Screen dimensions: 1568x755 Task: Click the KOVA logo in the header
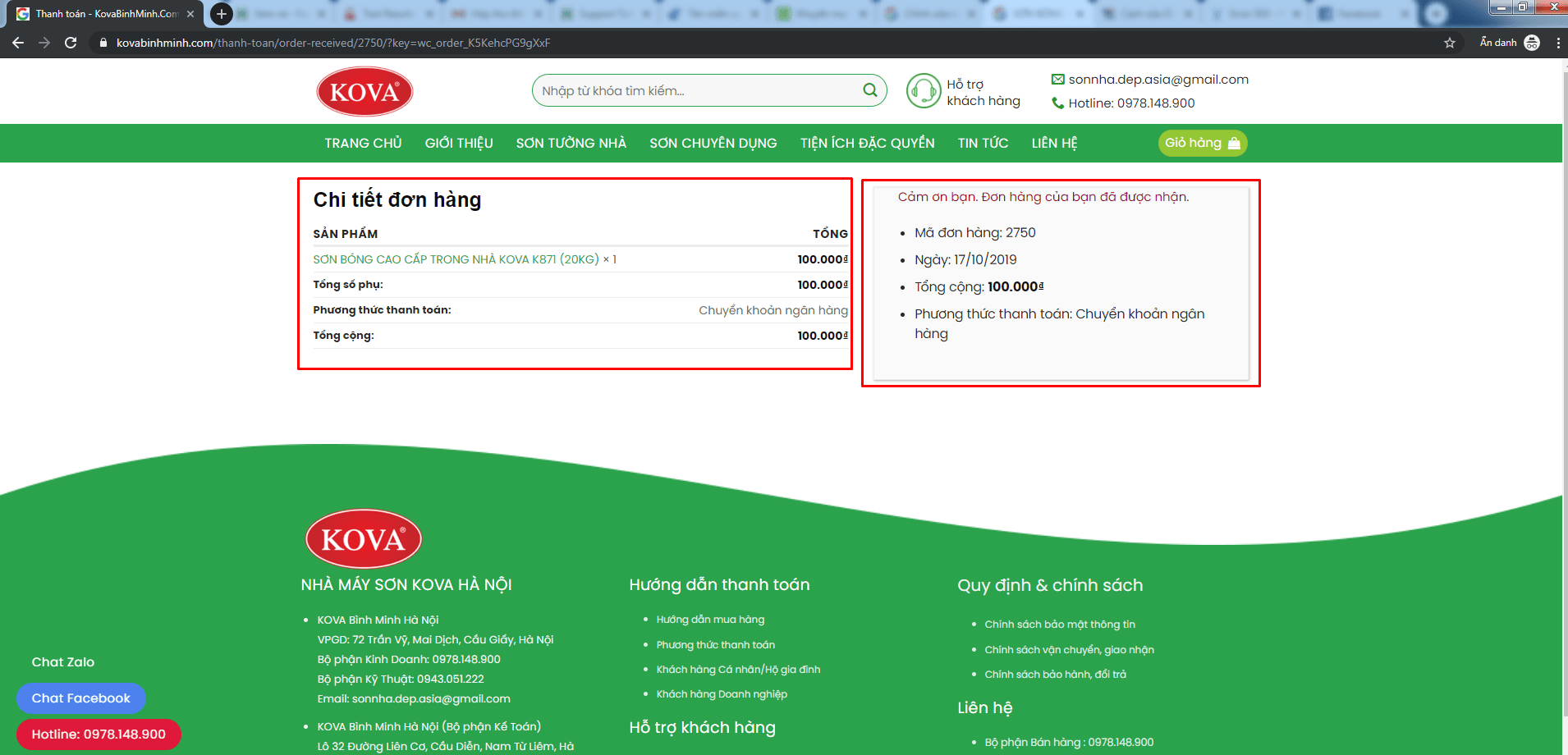click(364, 90)
